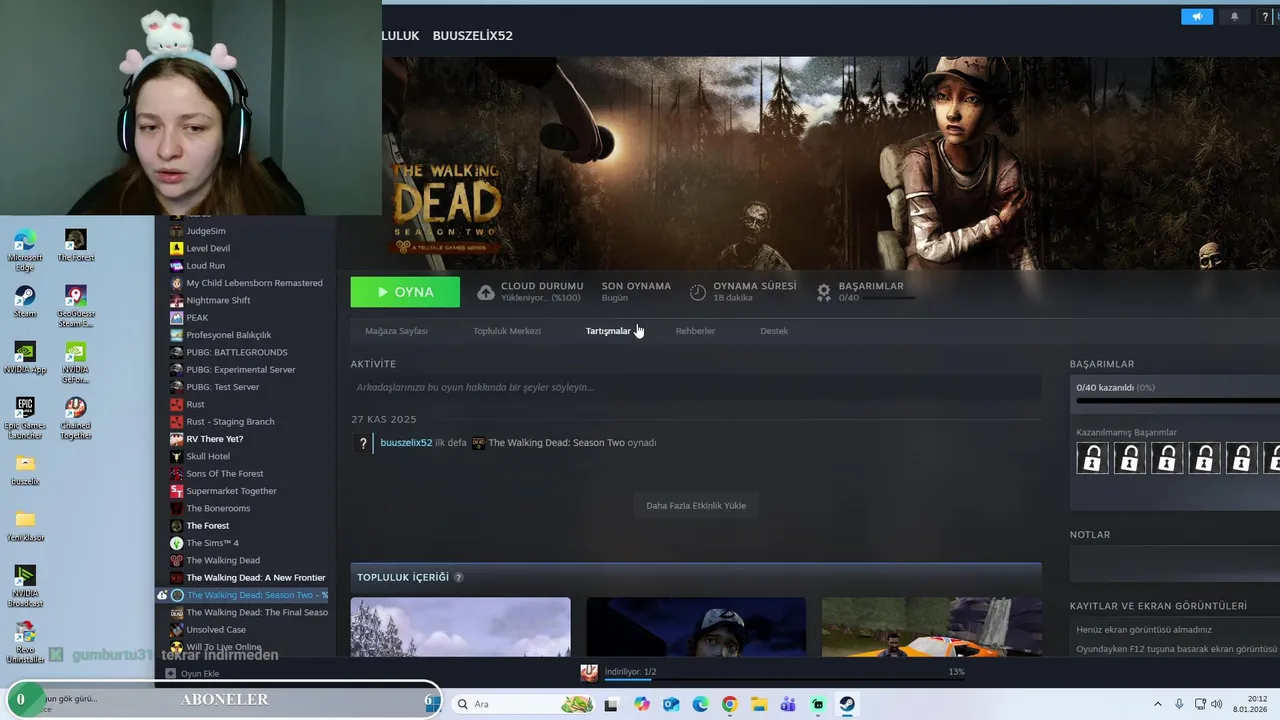This screenshot has width=1280, height=720.
Task: Click the Daha Fazla Etkinlik Yükle button
Action: (696, 505)
